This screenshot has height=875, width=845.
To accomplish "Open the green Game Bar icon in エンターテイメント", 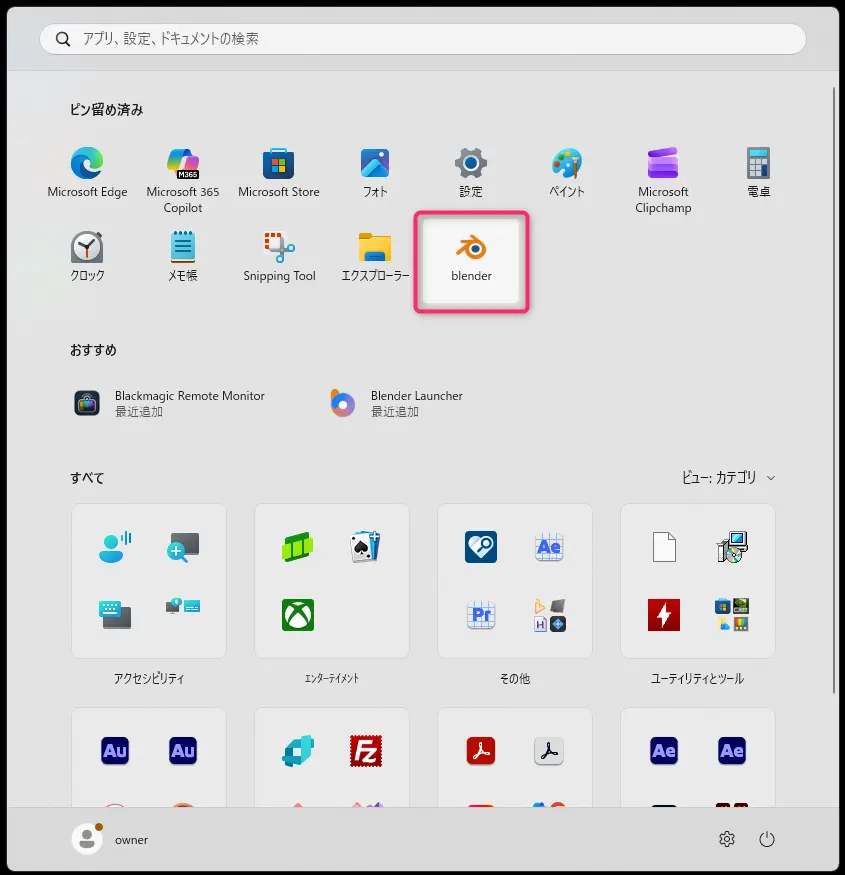I will [297, 547].
